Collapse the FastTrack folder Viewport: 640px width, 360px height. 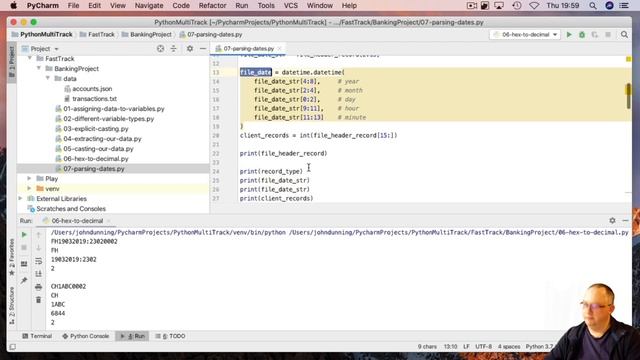click(30, 58)
